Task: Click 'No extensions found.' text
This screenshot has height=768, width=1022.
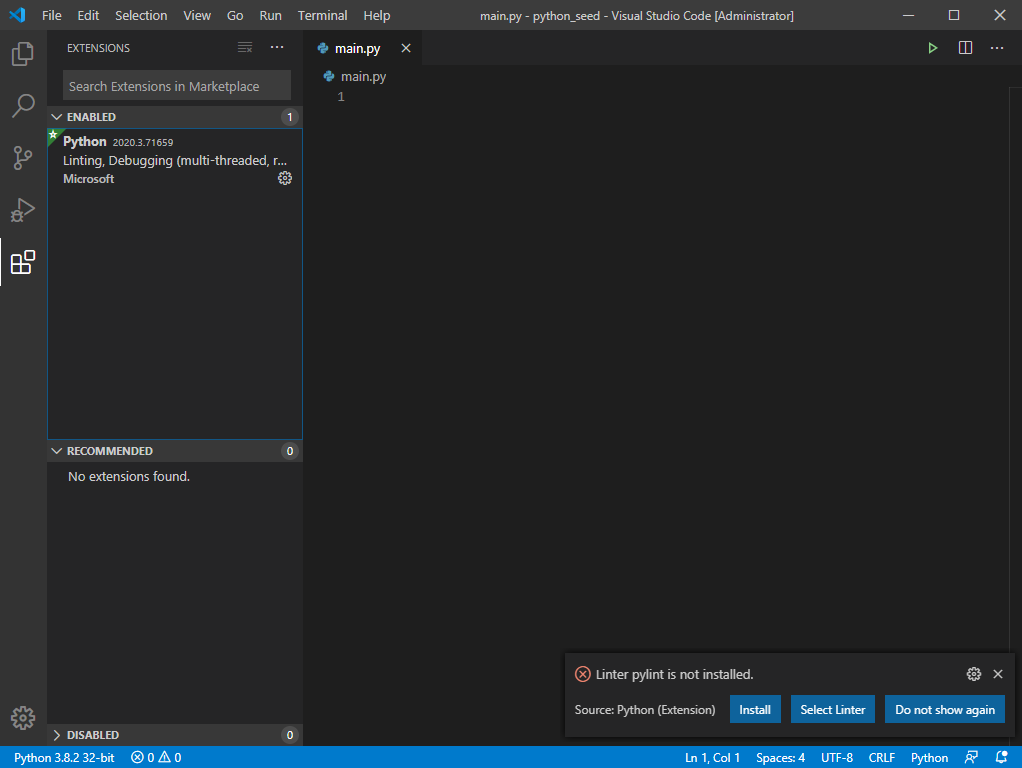Action: pyautogui.click(x=129, y=476)
